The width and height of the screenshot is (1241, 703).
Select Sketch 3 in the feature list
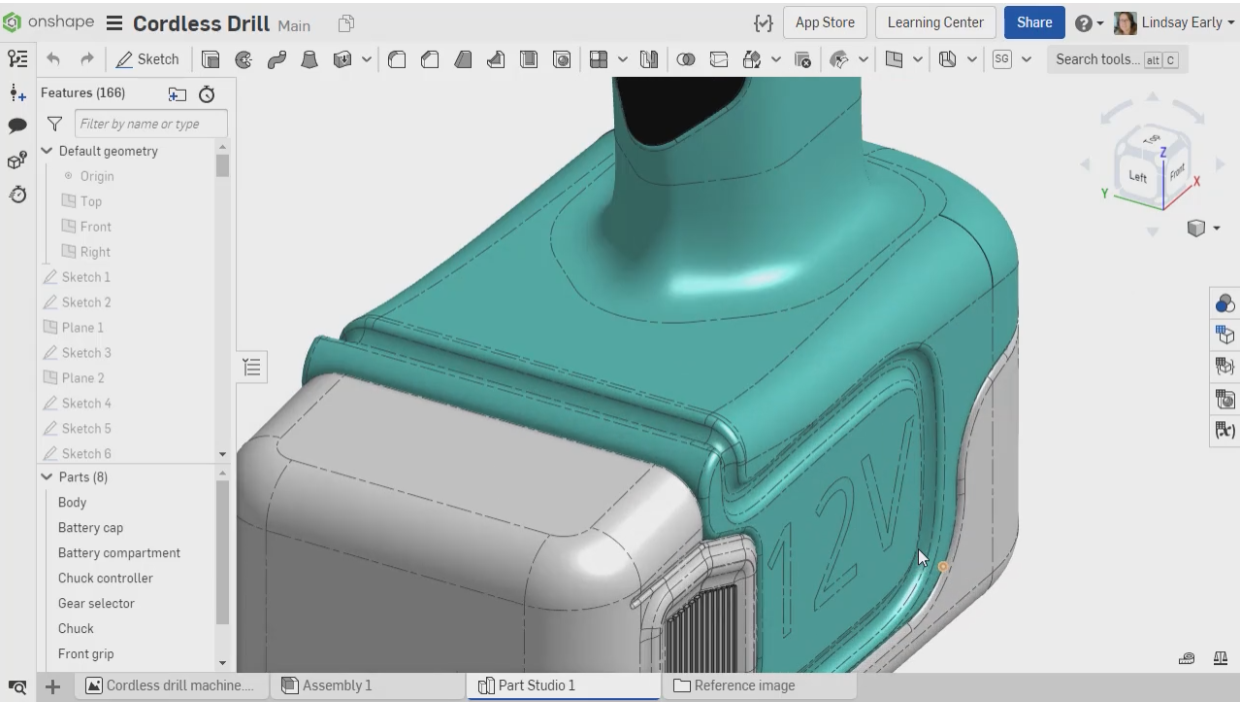[86, 353]
